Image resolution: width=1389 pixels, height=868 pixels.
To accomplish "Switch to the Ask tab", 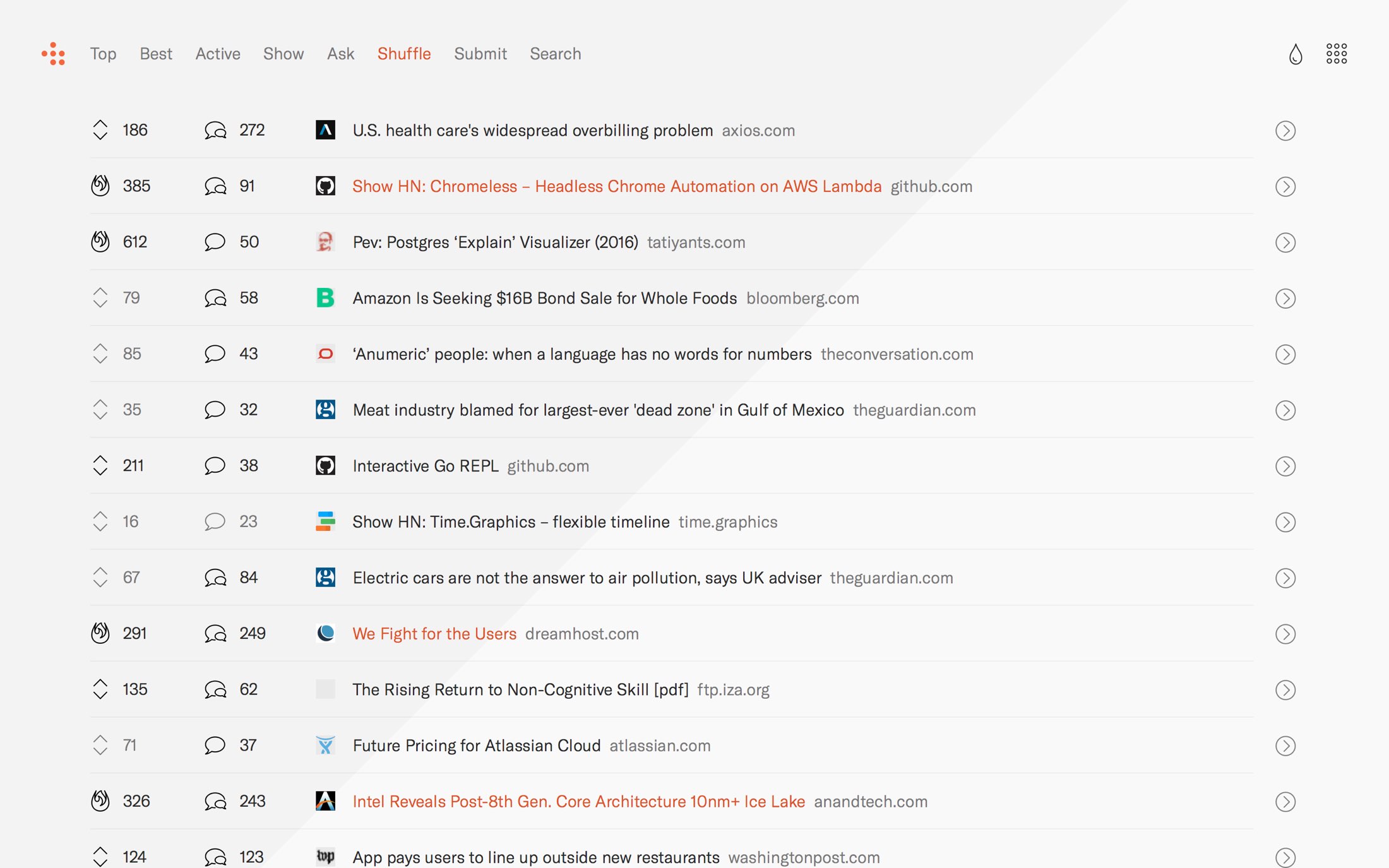I will pos(340,54).
